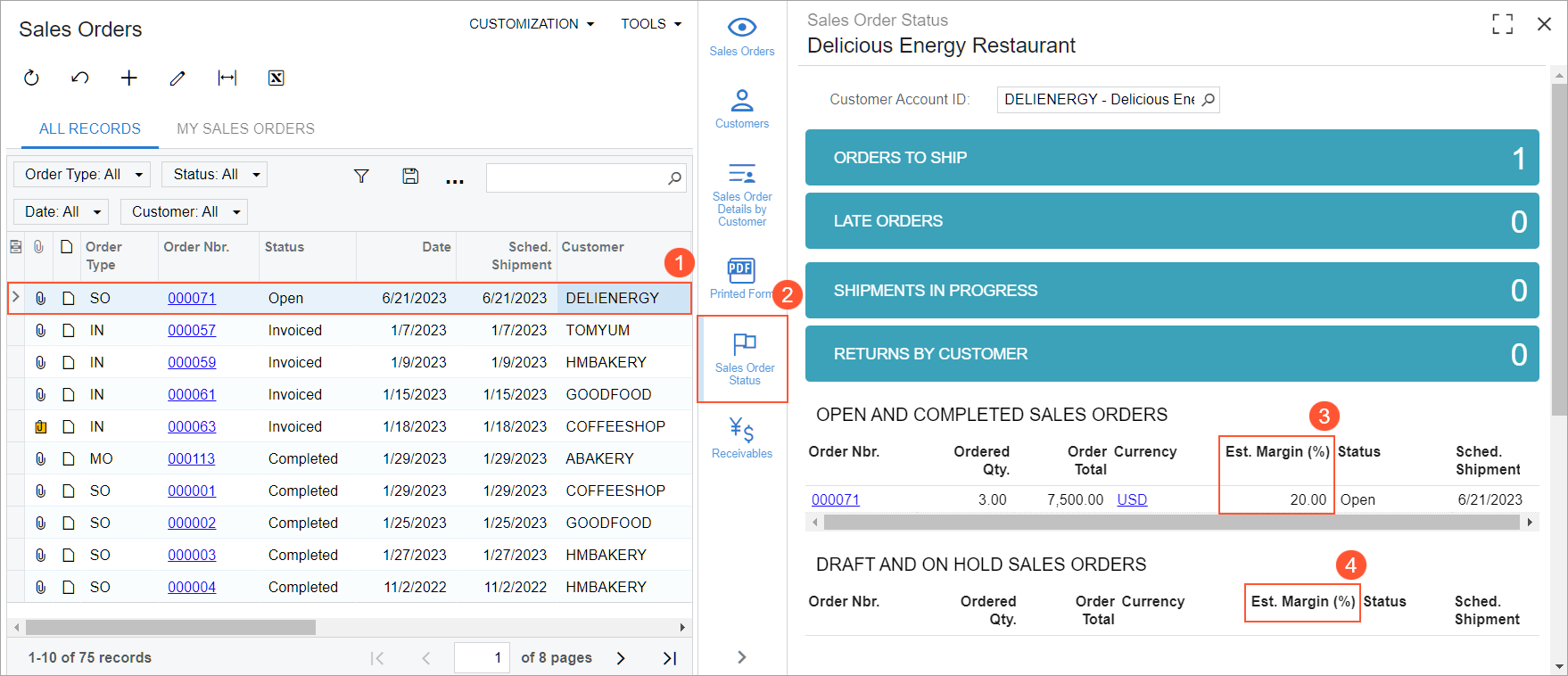The height and width of the screenshot is (676, 1568).
Task: Expand the row selector arrow for order 000071
Action: [x=16, y=298]
